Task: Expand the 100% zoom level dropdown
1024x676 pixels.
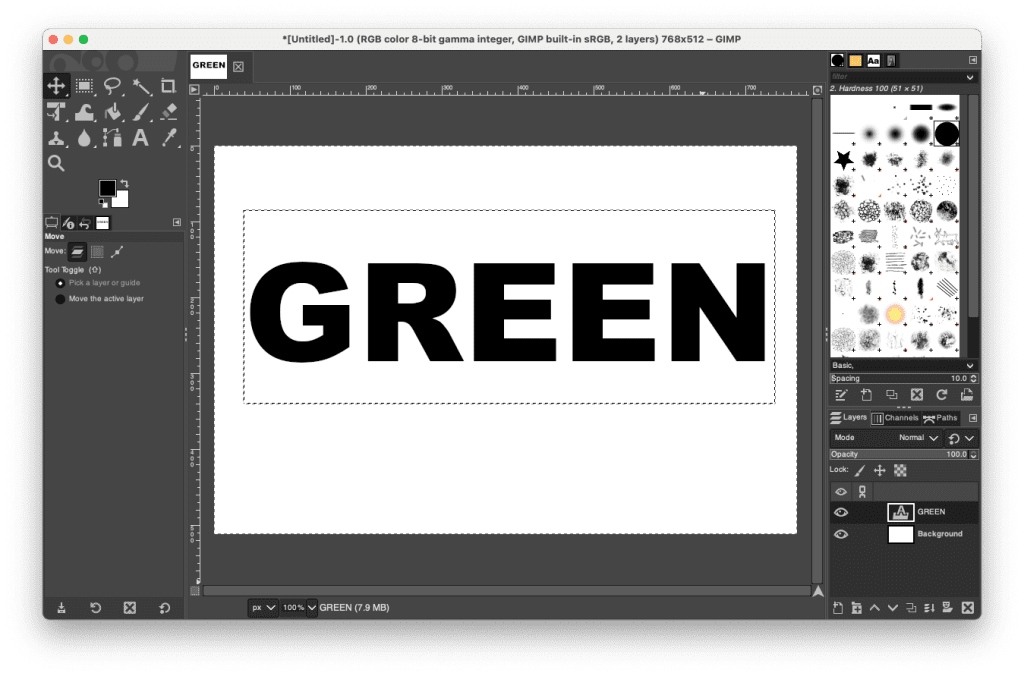Action: click(298, 607)
